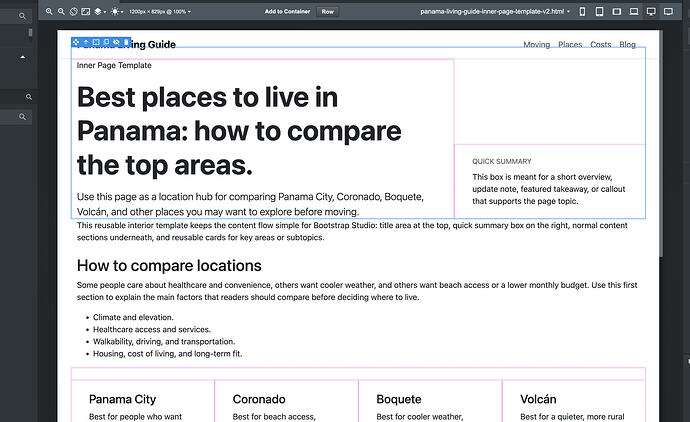Click the Costs nav link

click(x=601, y=44)
